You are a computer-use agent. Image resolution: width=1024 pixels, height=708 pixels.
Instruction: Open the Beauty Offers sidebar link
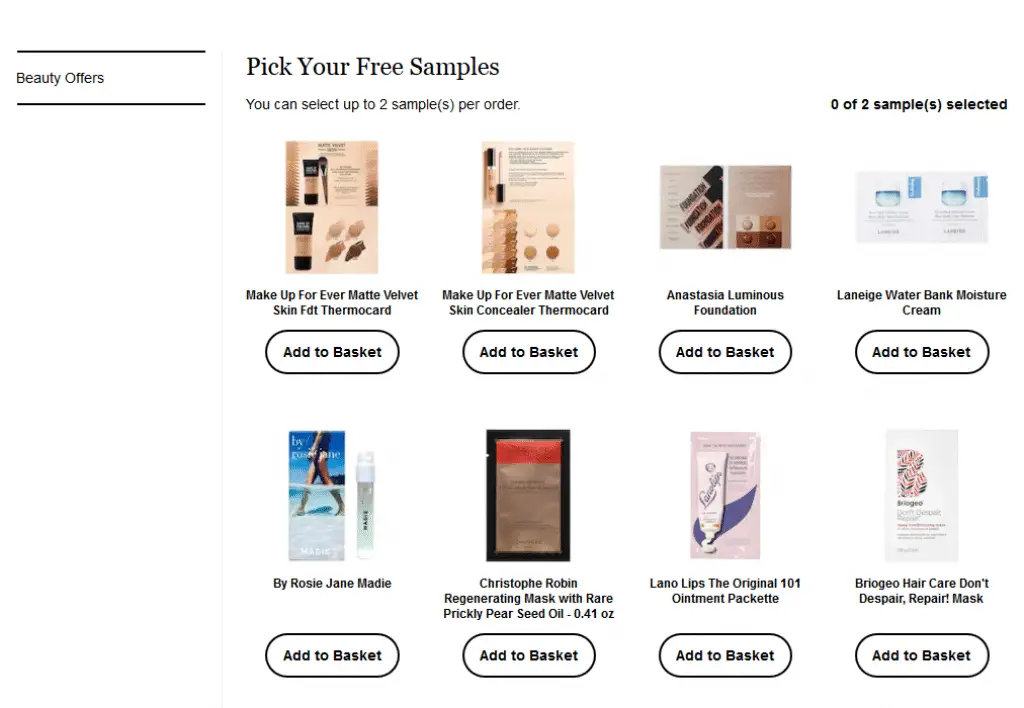[60, 78]
